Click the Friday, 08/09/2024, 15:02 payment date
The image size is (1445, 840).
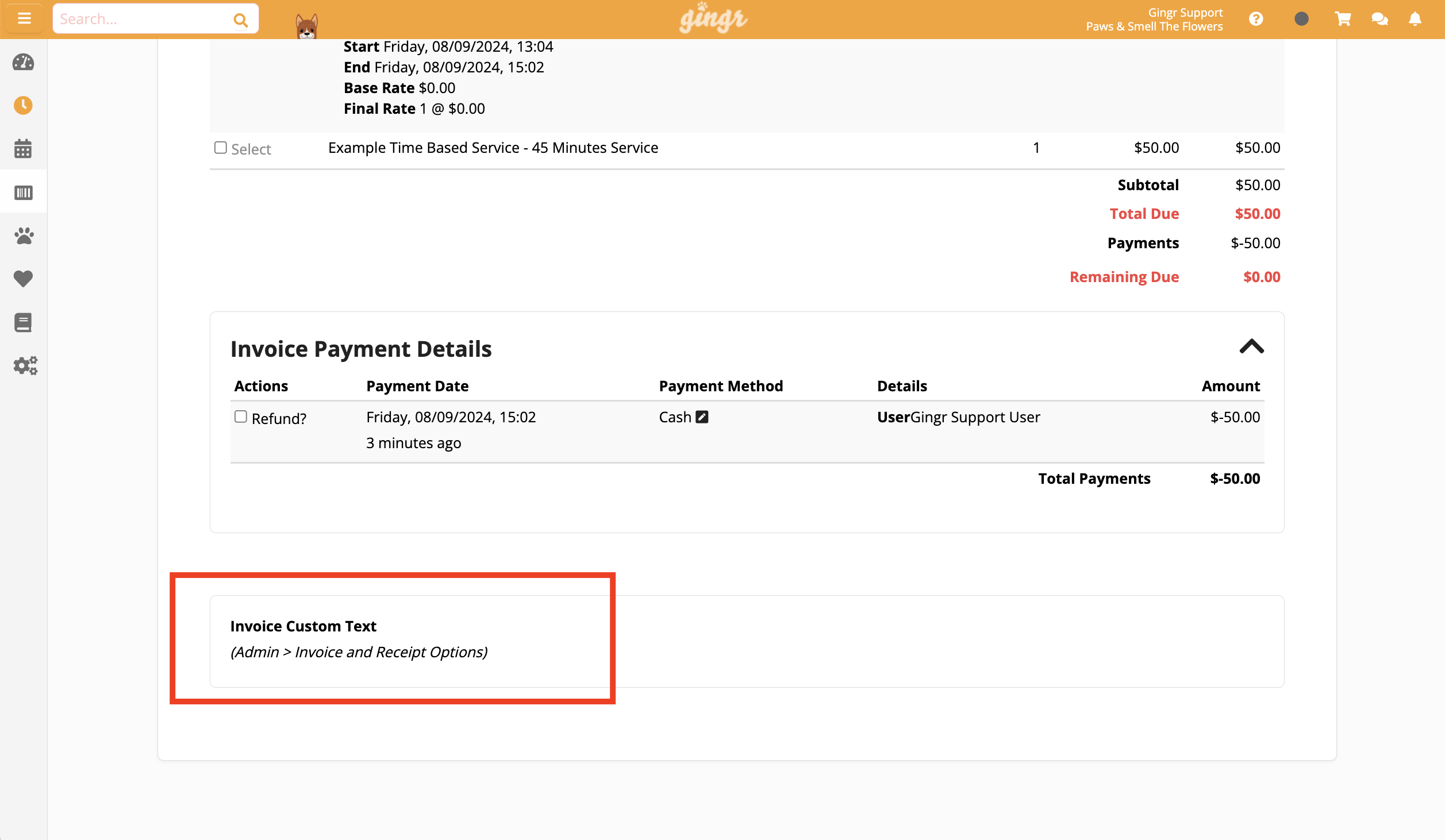(451, 417)
